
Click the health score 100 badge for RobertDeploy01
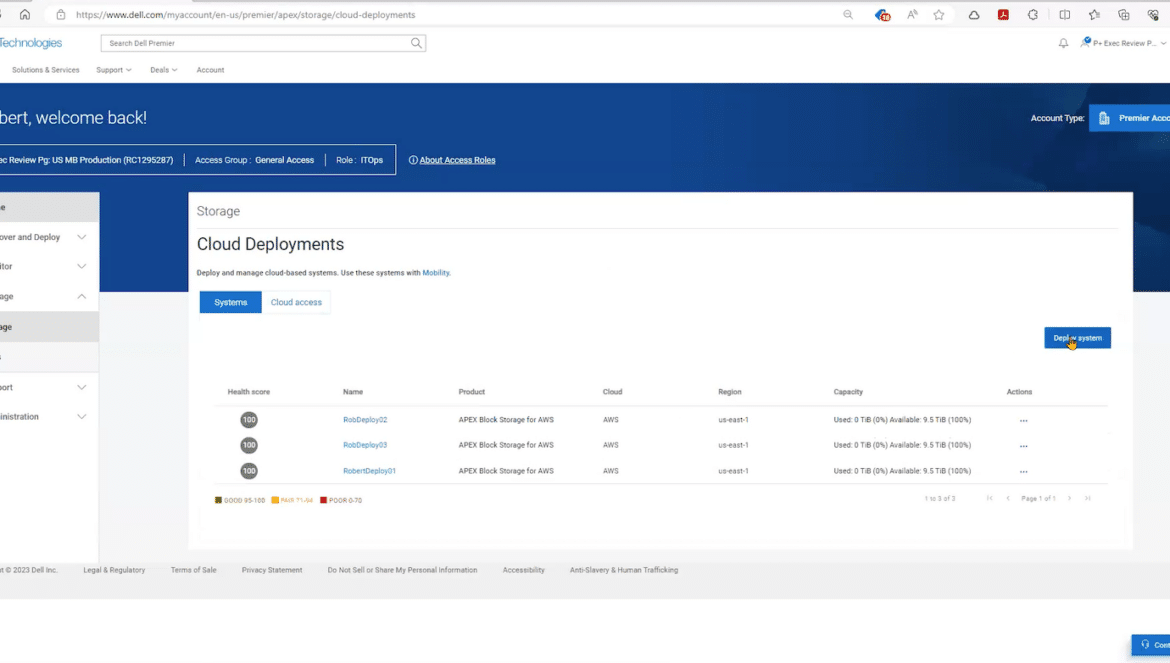pos(248,471)
